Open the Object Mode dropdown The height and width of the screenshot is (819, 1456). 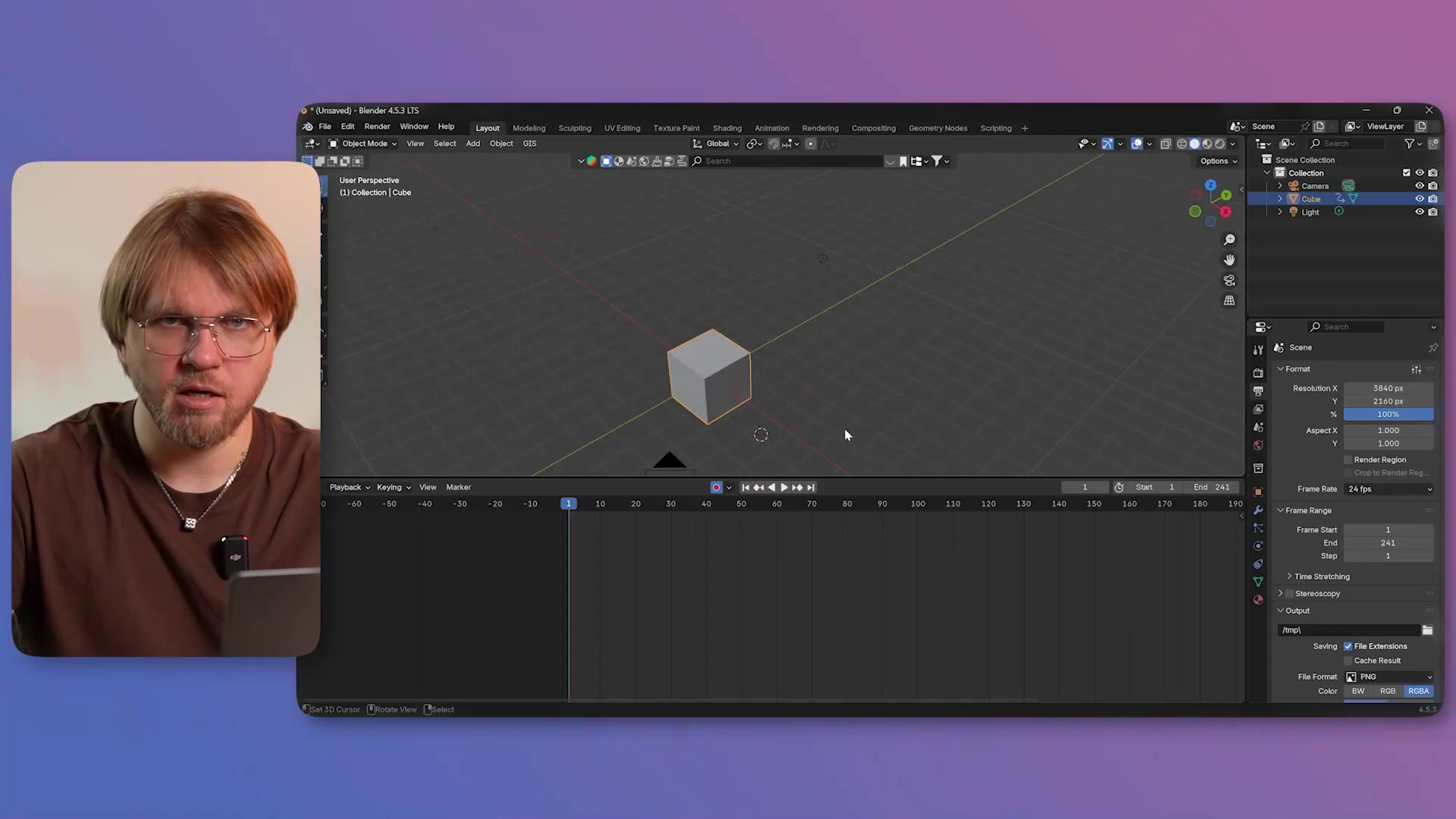tap(363, 143)
